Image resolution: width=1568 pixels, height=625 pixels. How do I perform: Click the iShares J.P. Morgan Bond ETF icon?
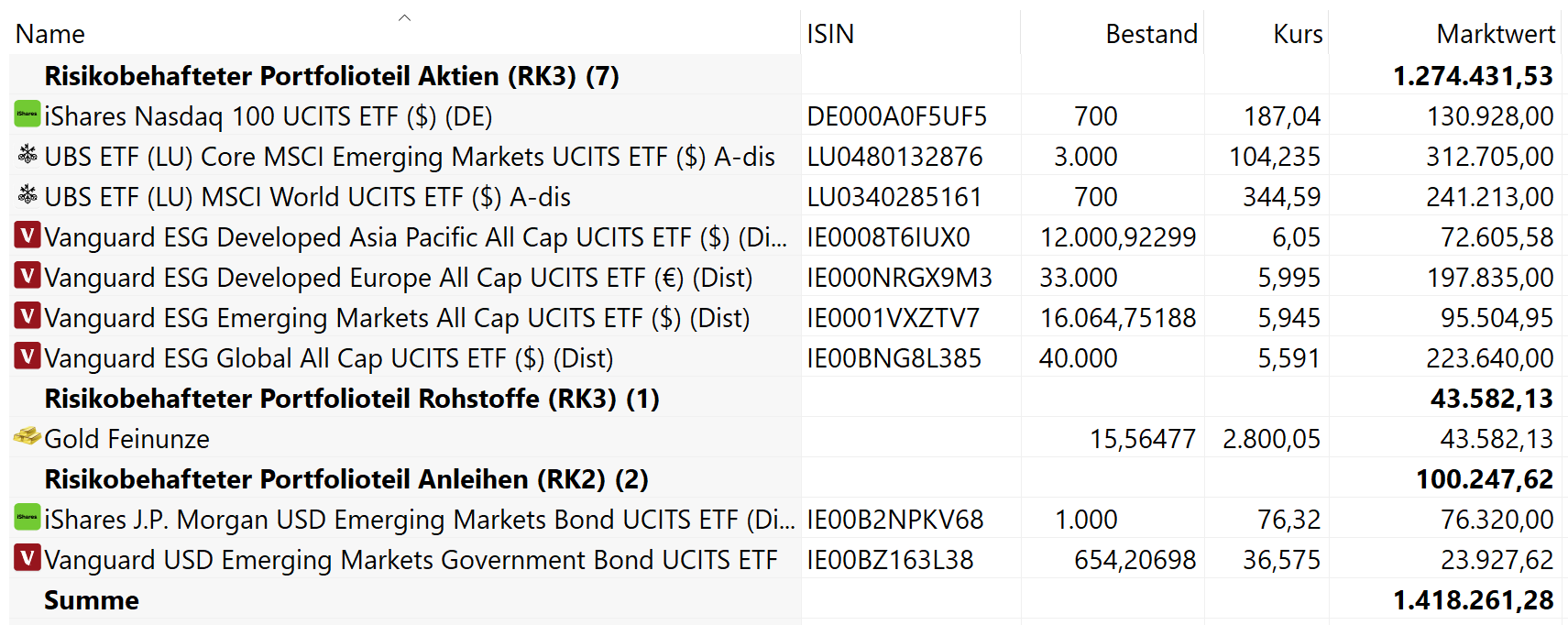coord(27,518)
